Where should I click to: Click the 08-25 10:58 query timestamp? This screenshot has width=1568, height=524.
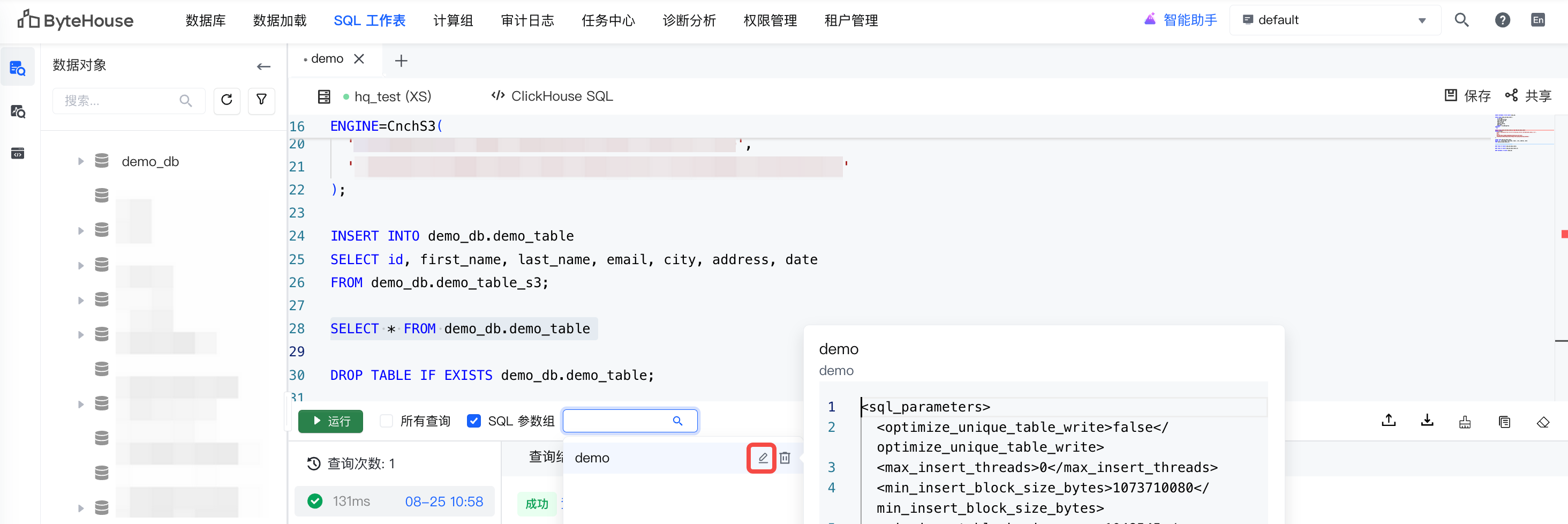click(444, 501)
